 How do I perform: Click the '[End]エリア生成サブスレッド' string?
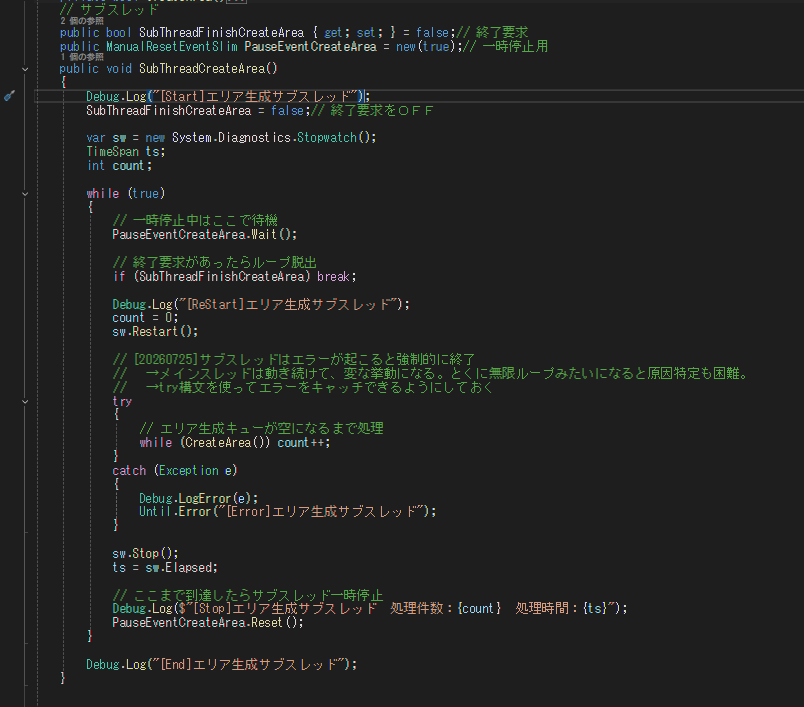coord(248,665)
